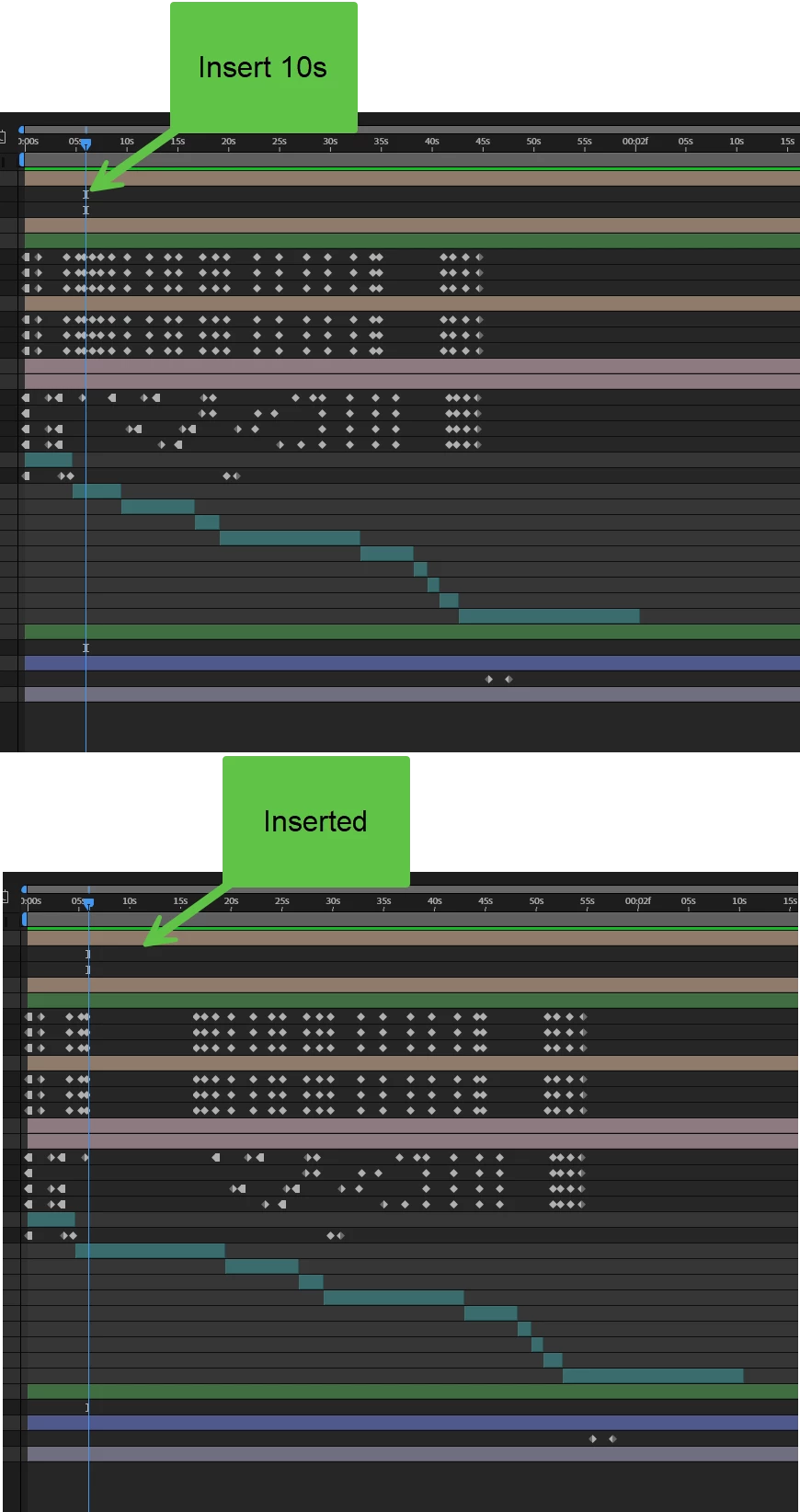The height and width of the screenshot is (1512, 800).
Task: Select the blue layer bar in bottom timeline
Action: (413, 1423)
